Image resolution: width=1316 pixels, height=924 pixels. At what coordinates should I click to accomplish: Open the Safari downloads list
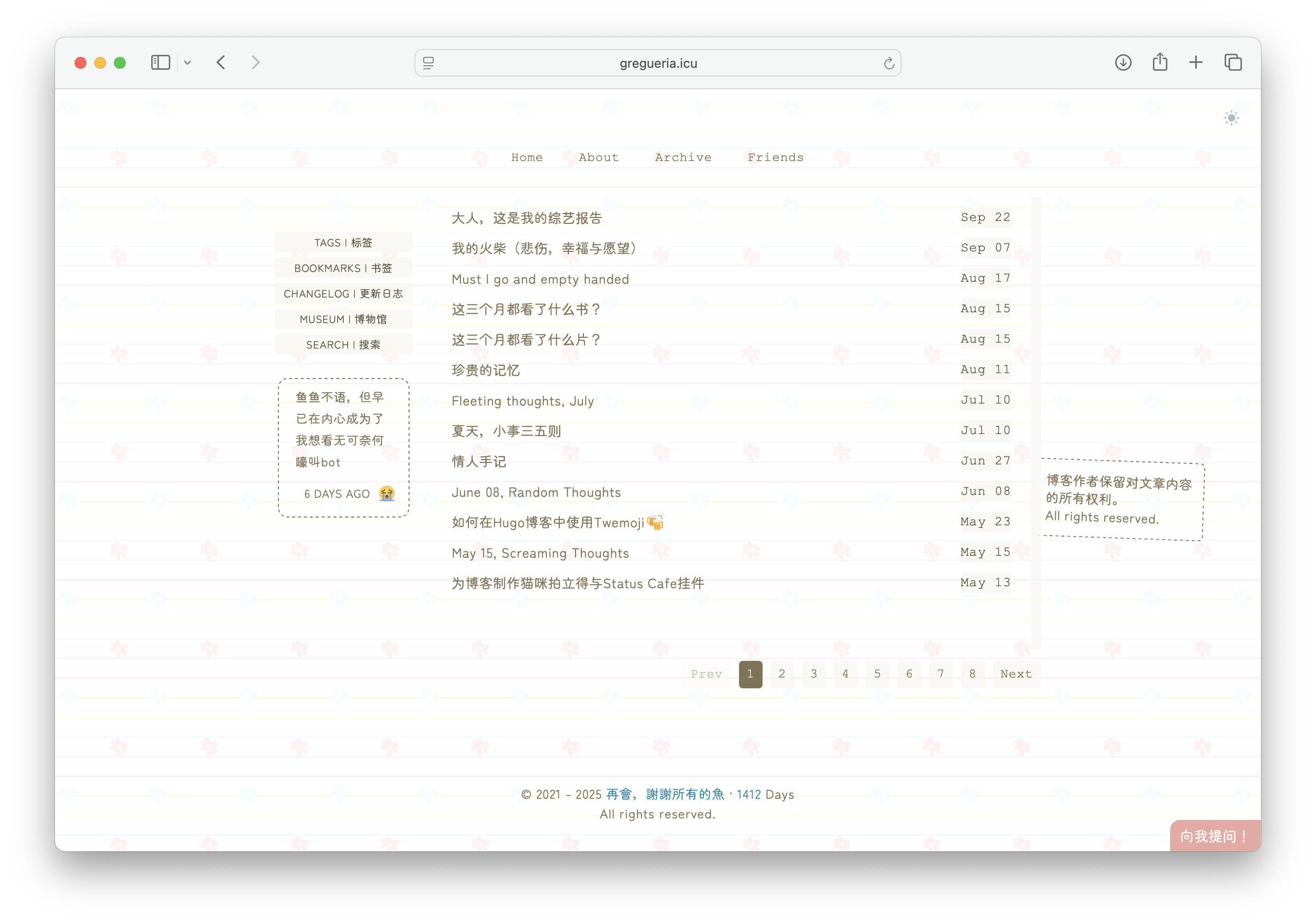click(x=1123, y=62)
